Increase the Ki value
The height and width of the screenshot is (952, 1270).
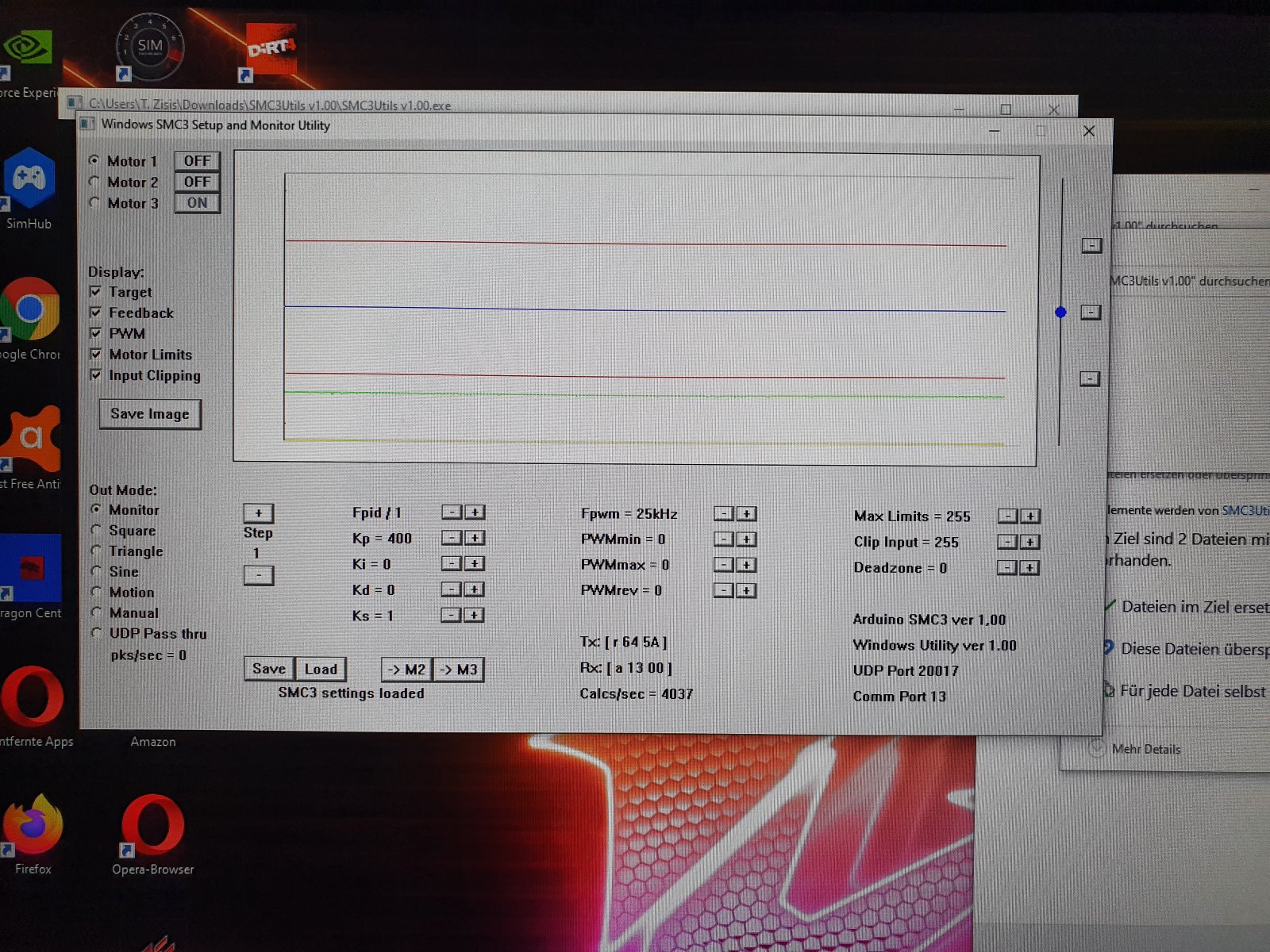click(x=475, y=564)
